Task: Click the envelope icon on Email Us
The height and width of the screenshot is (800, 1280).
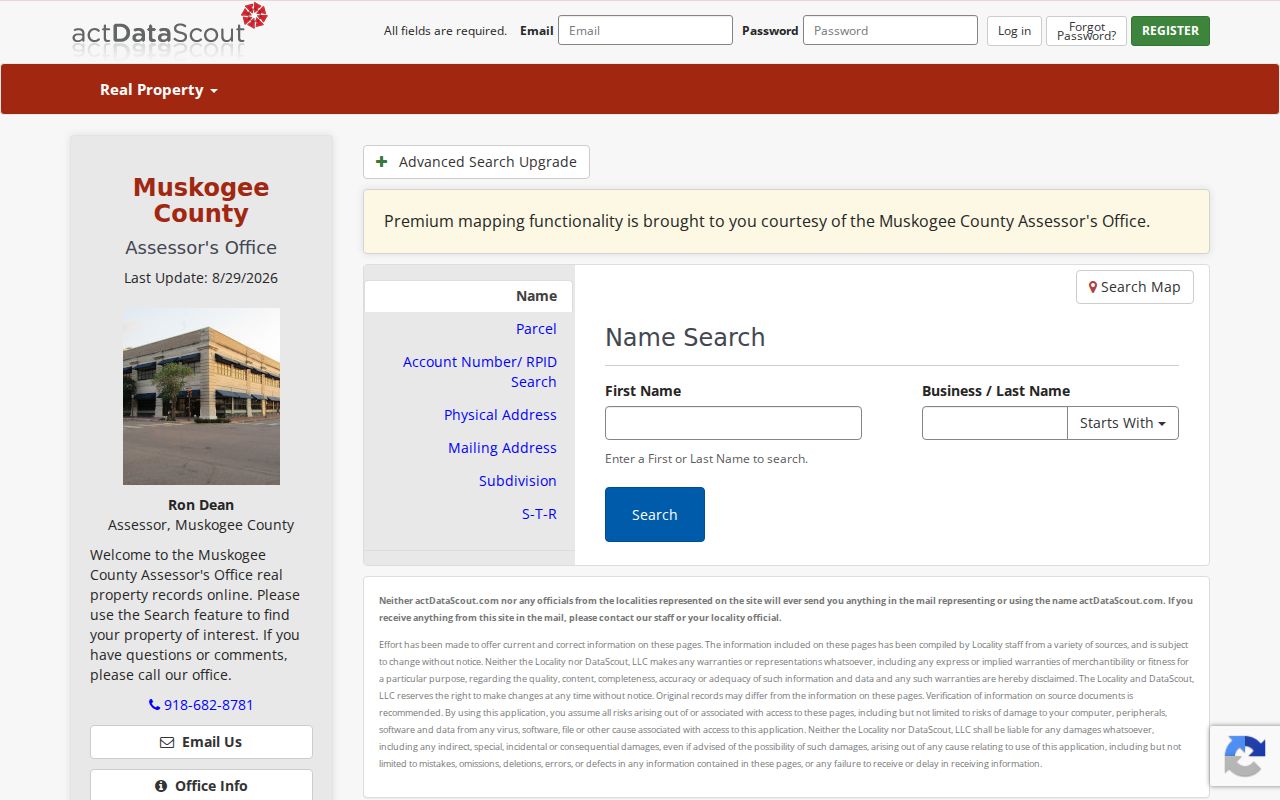Action: [x=167, y=742]
